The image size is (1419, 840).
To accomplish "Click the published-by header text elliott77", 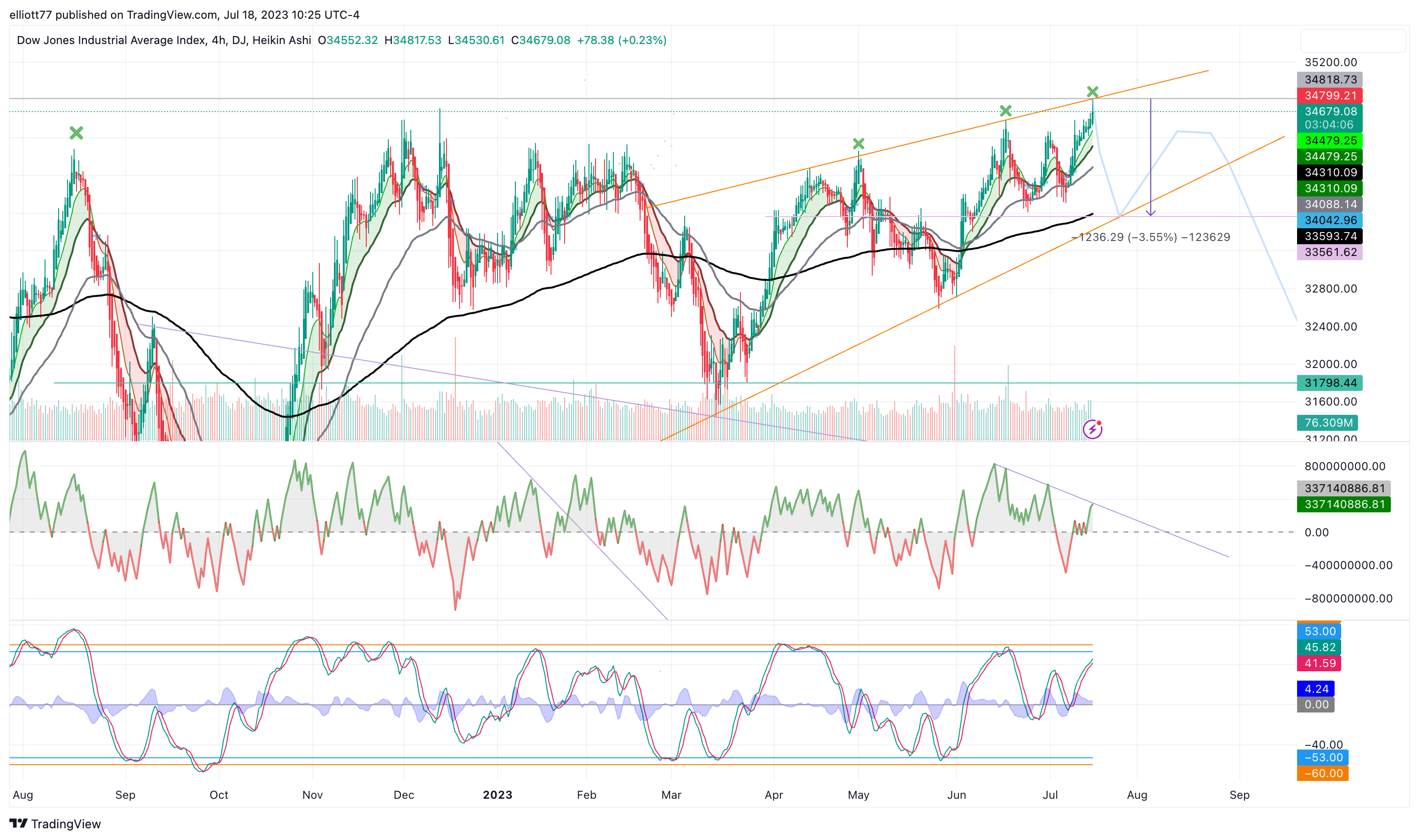I will point(30,15).
